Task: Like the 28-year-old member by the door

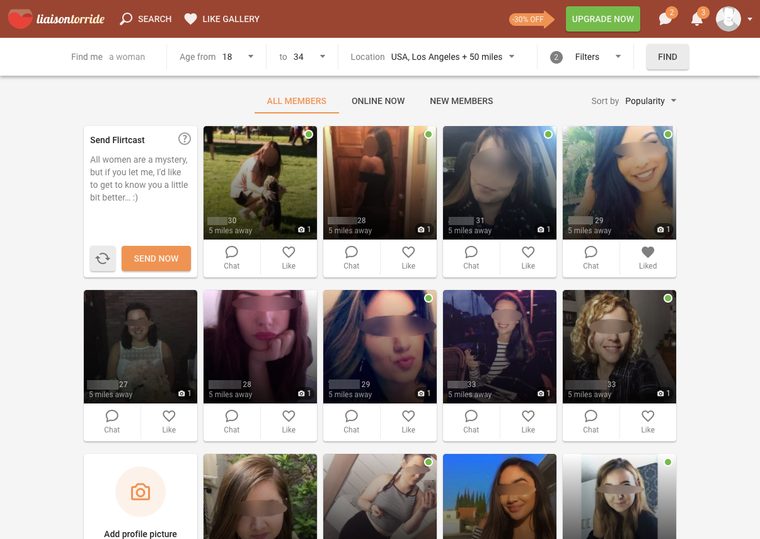Action: [408, 258]
